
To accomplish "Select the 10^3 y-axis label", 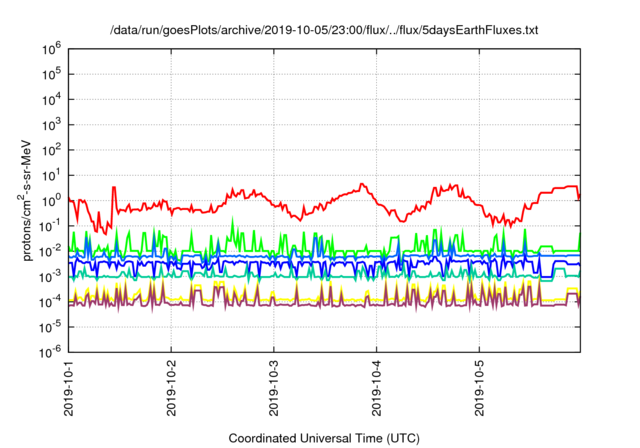I will 51,125.
